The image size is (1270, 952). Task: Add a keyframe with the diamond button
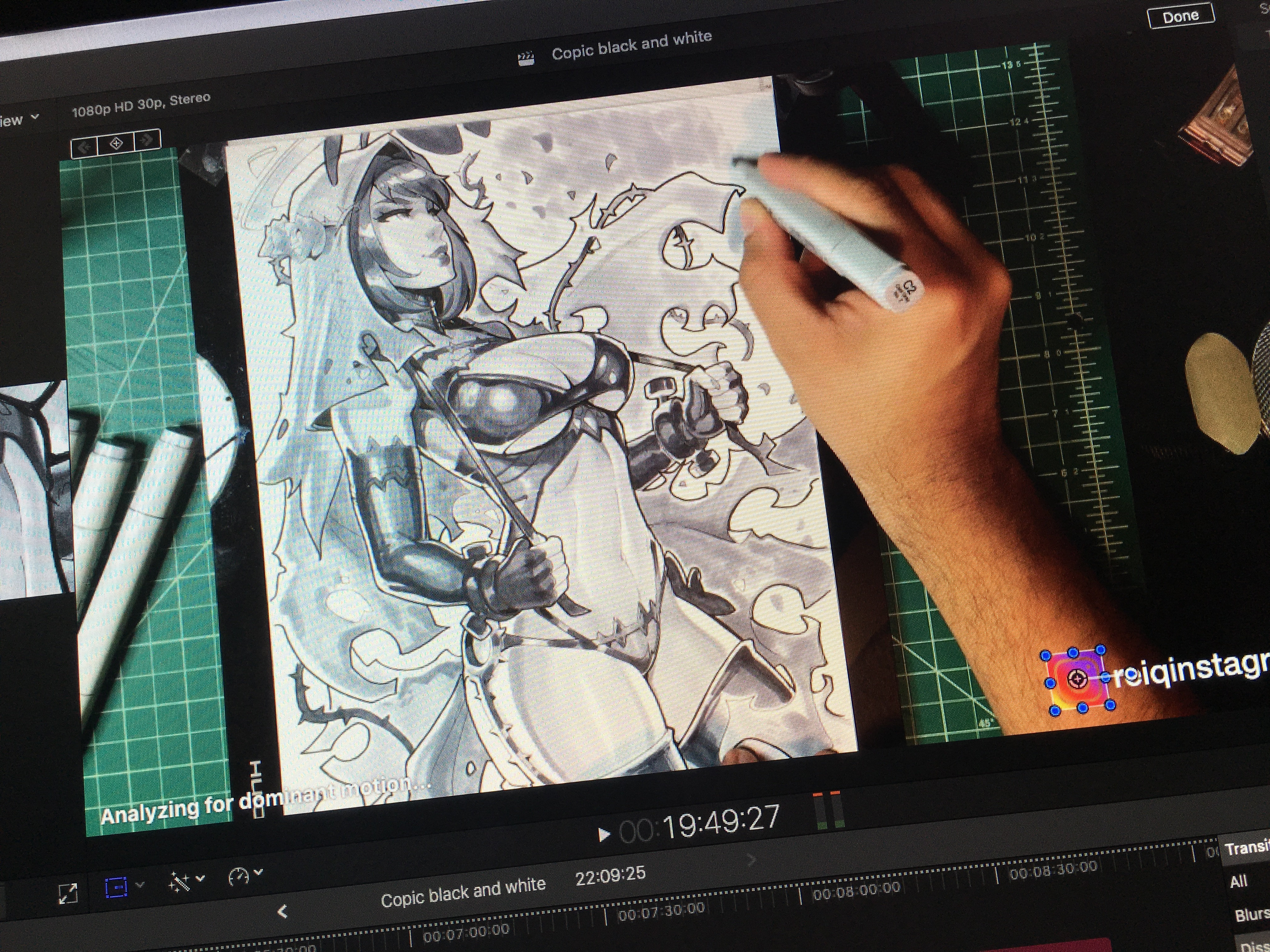(x=116, y=144)
